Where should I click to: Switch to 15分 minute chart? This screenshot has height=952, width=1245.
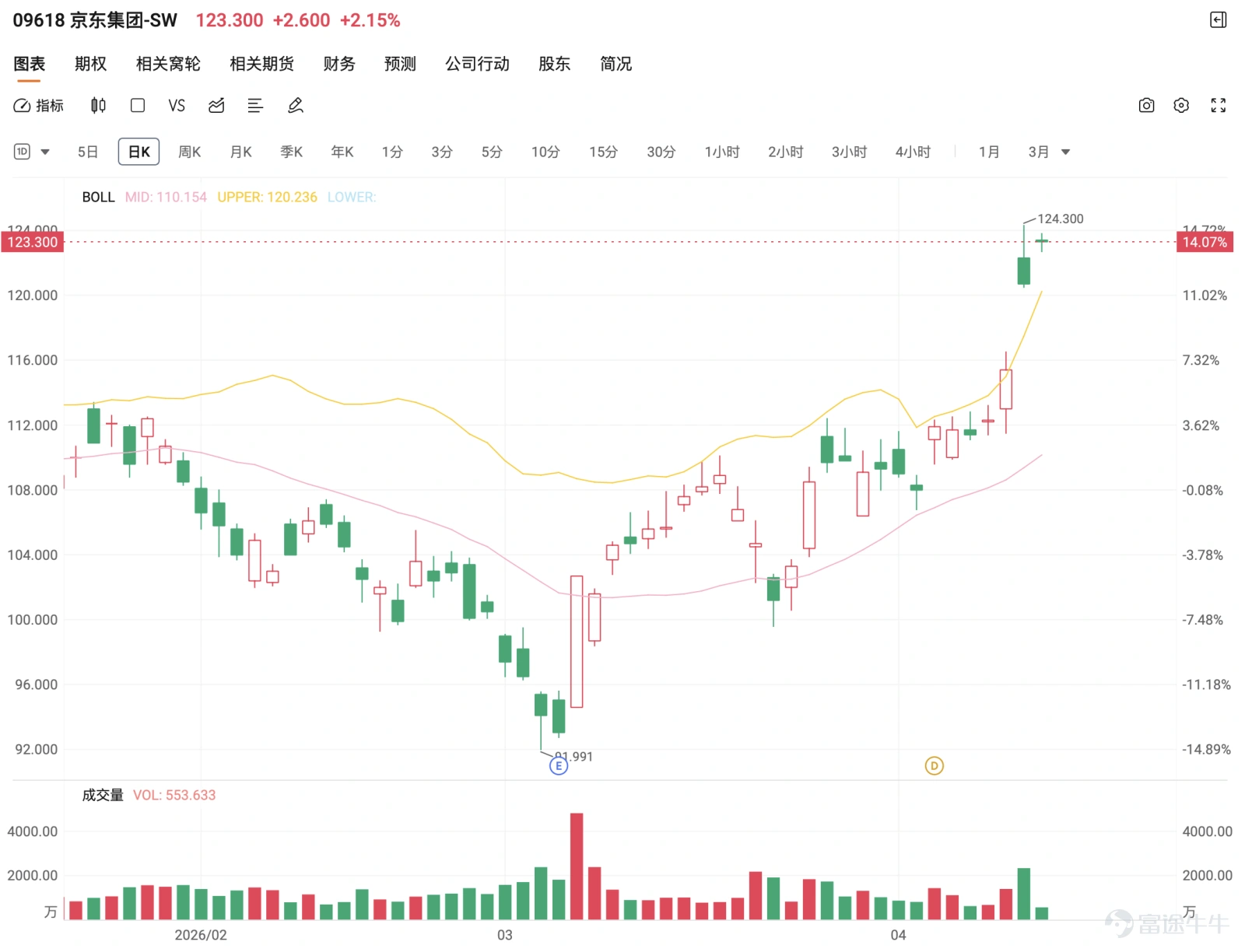coord(603,152)
